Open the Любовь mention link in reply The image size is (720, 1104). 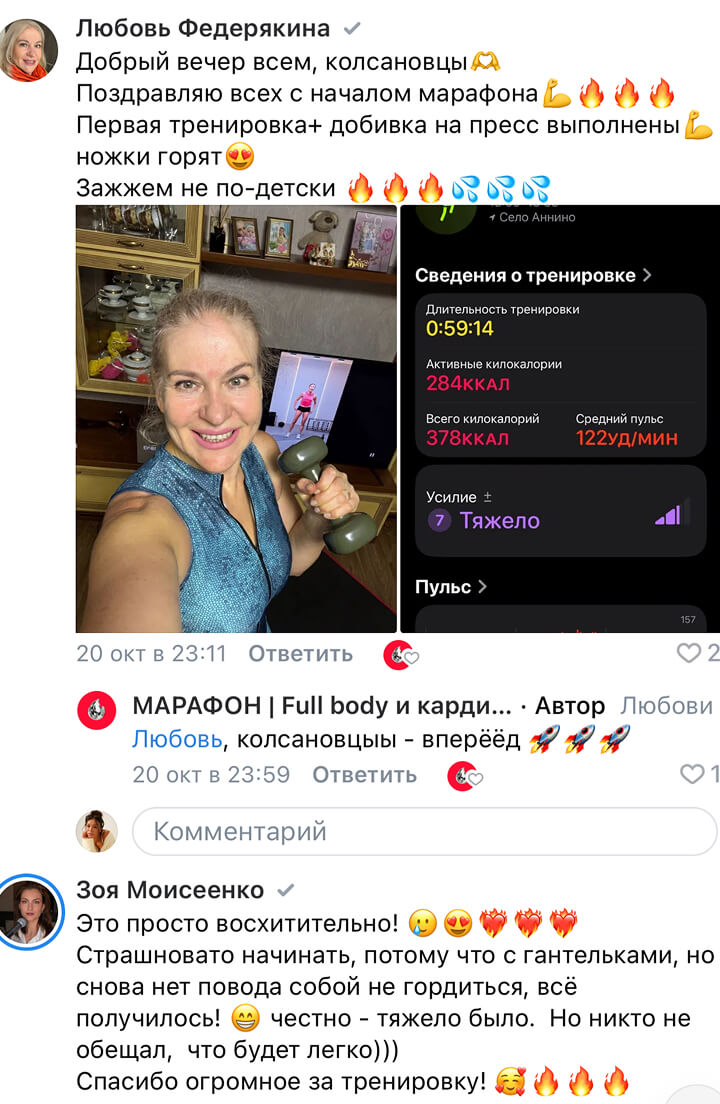pos(177,740)
